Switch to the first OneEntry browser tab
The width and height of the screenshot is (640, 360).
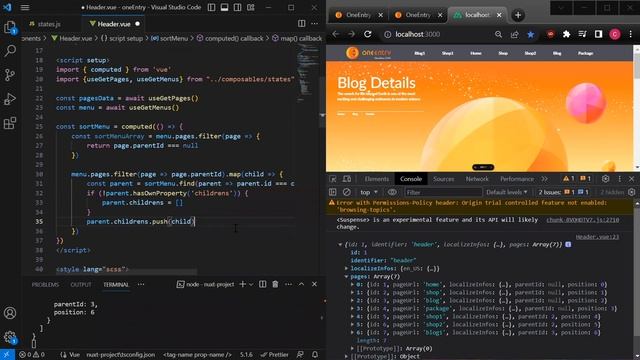tap(358, 15)
